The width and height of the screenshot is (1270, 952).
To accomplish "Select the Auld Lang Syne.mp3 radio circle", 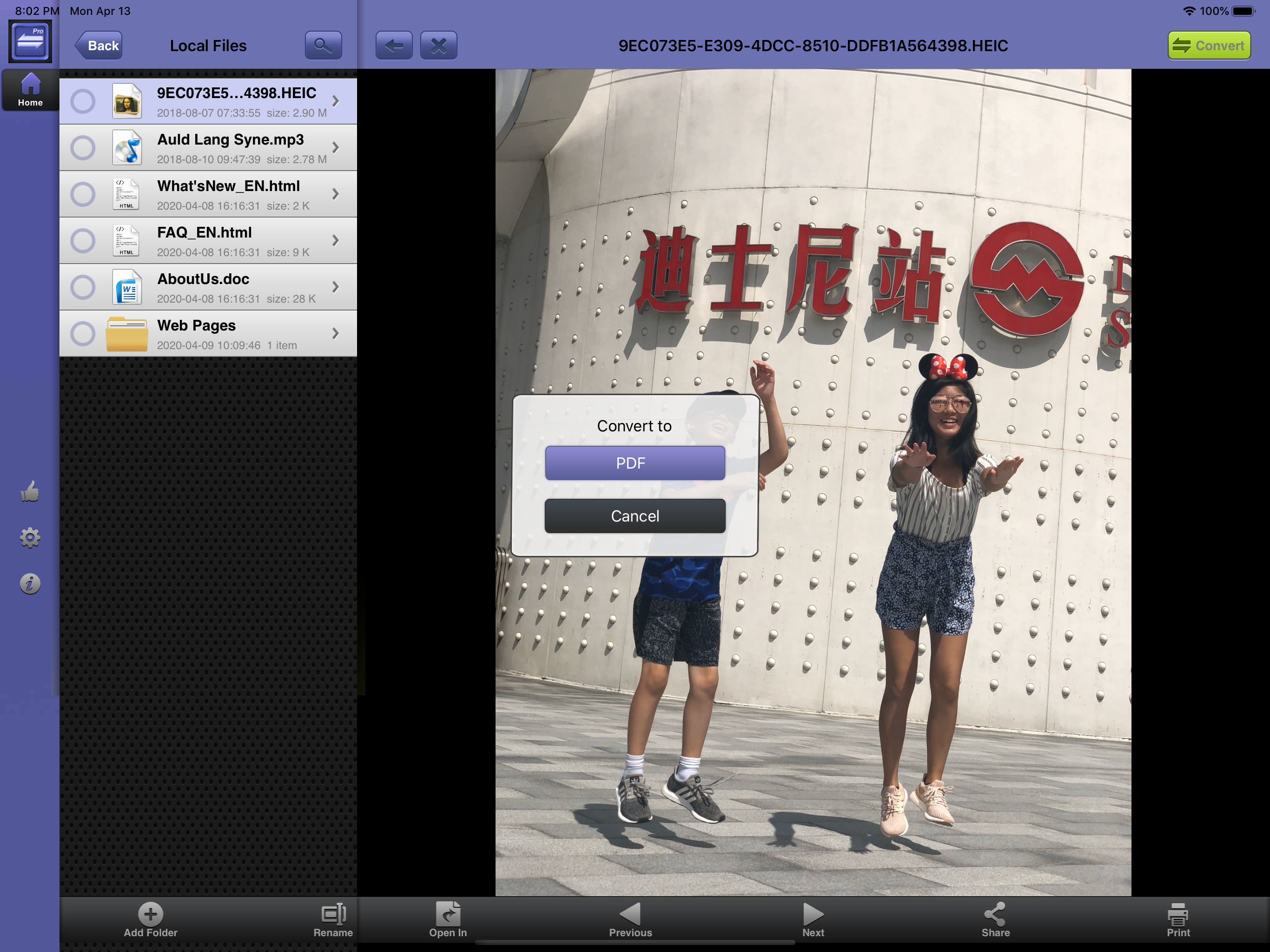I will [83, 147].
